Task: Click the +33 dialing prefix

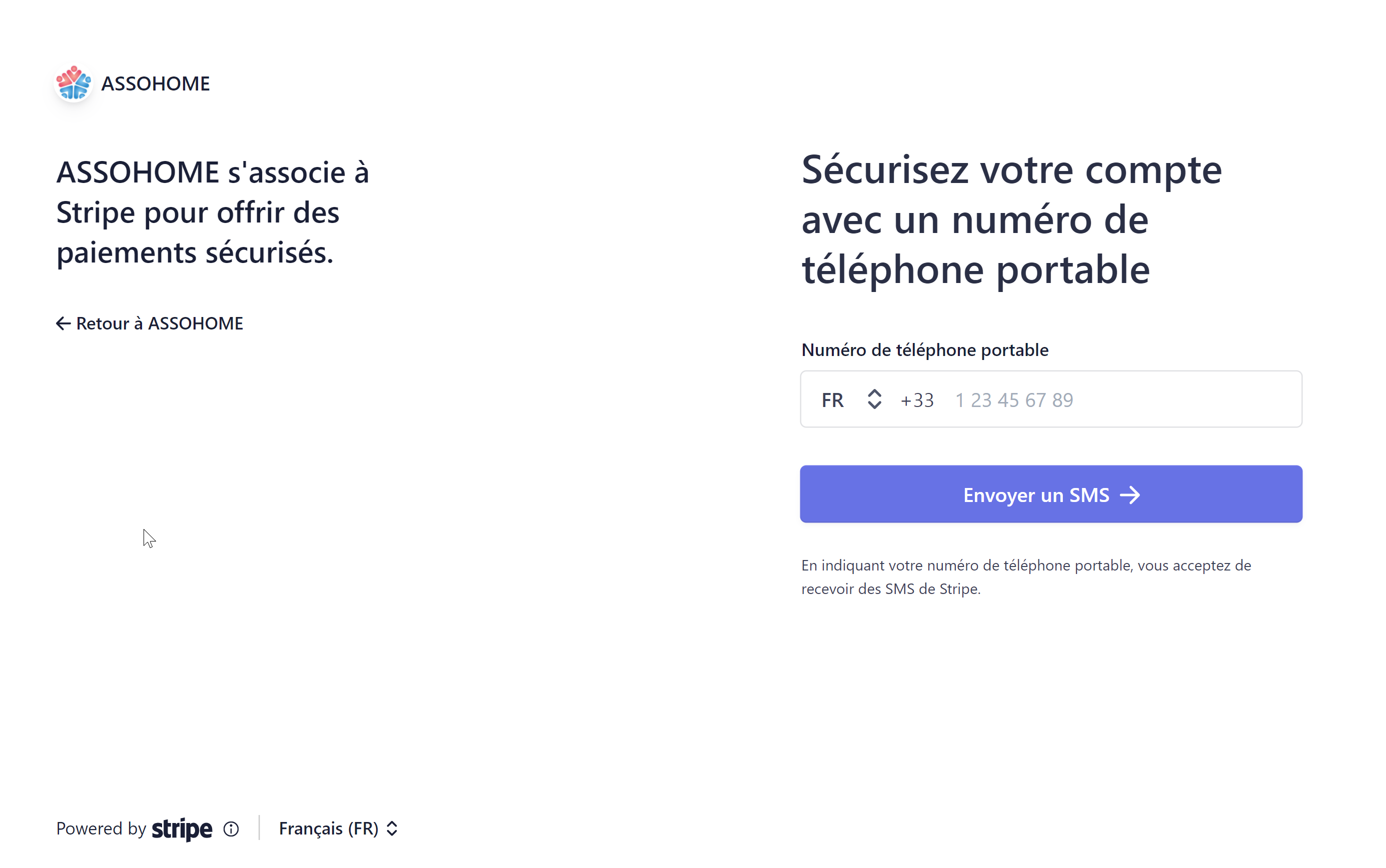Action: (917, 400)
